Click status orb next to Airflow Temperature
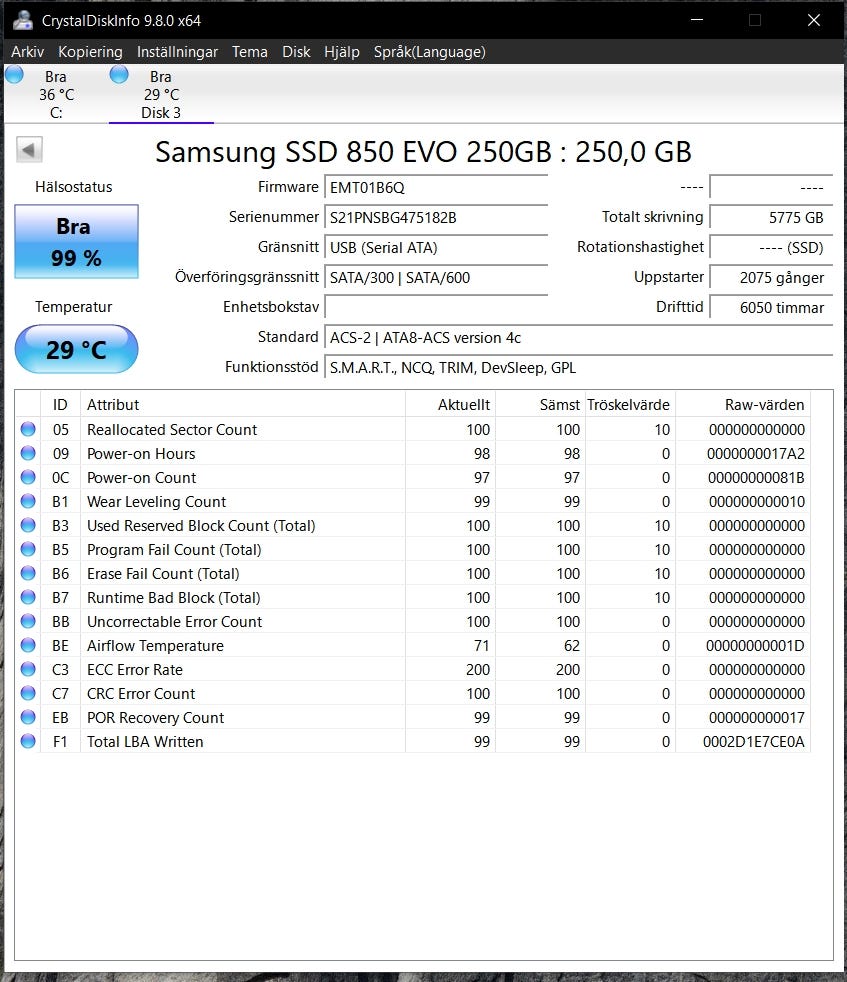Viewport: 847px width, 982px height. click(28, 646)
